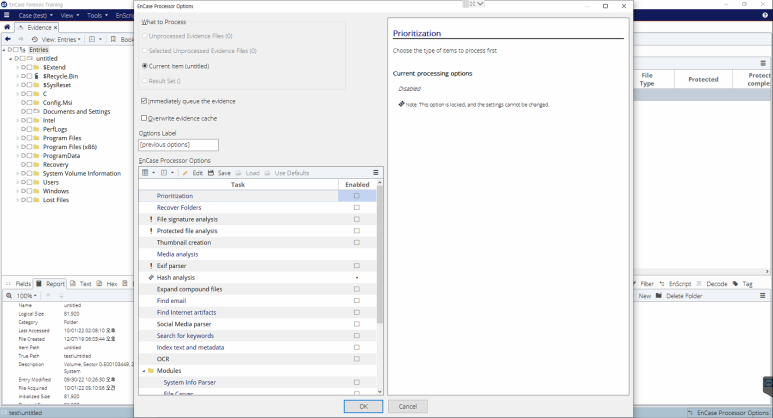This screenshot has height=418, width=773.
Task: Click the back arrow in Evidence toolbar
Action: 8,39
